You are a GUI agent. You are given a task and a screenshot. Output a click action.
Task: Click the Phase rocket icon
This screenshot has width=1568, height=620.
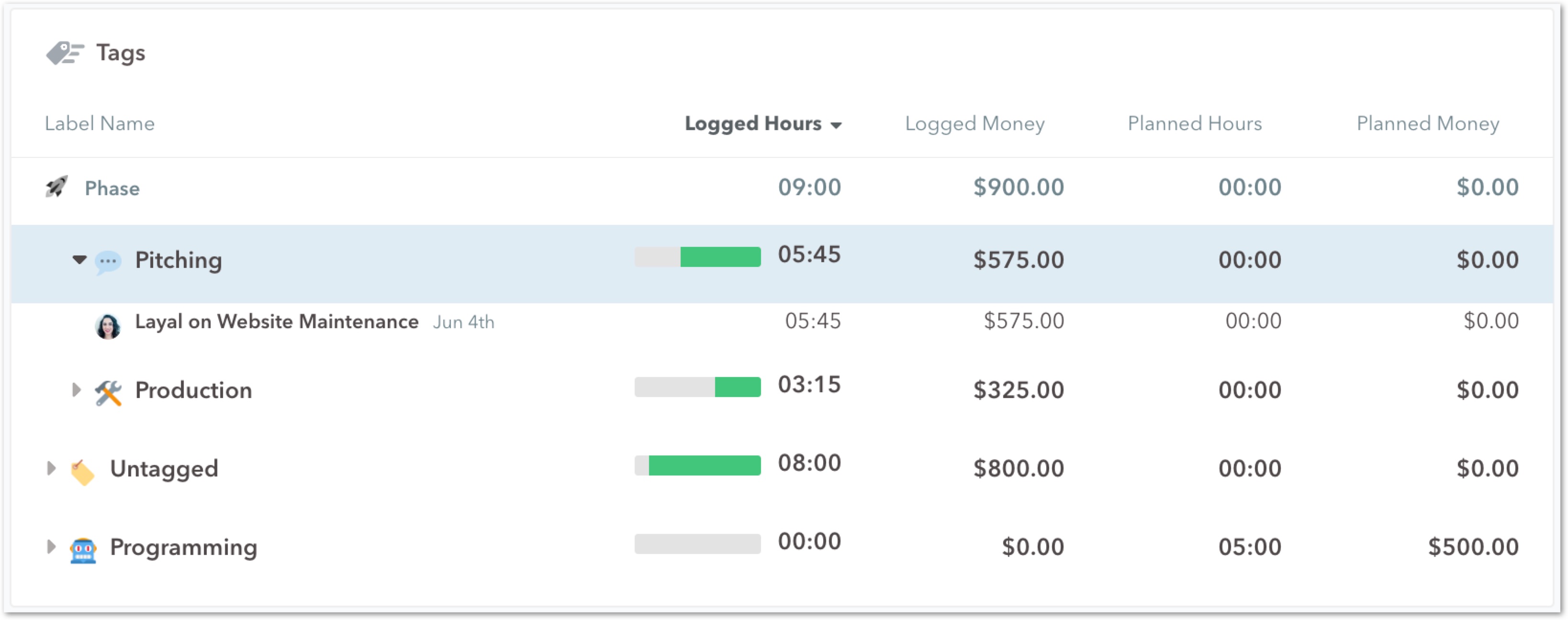56,187
